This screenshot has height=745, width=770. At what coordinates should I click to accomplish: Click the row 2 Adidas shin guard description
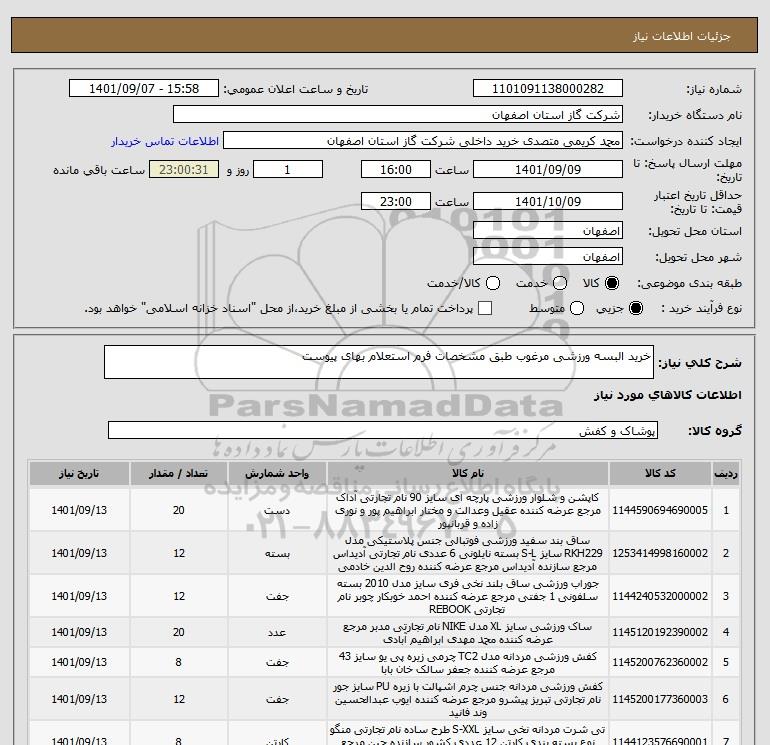(468, 553)
